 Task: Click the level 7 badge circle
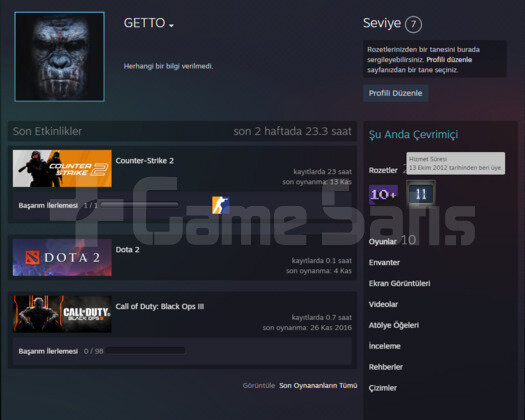(413, 24)
